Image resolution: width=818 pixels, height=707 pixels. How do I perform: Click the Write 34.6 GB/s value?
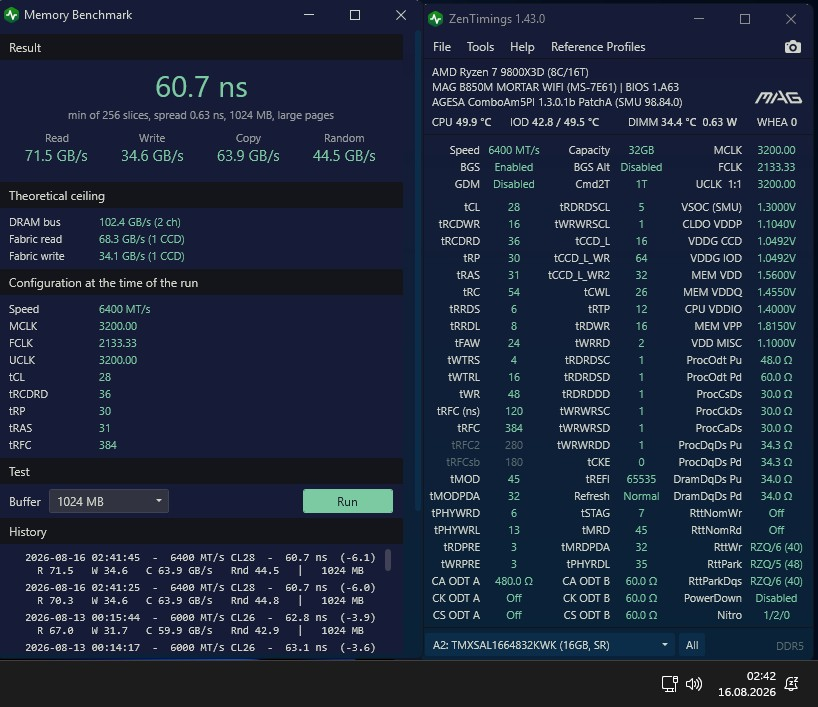pos(152,156)
